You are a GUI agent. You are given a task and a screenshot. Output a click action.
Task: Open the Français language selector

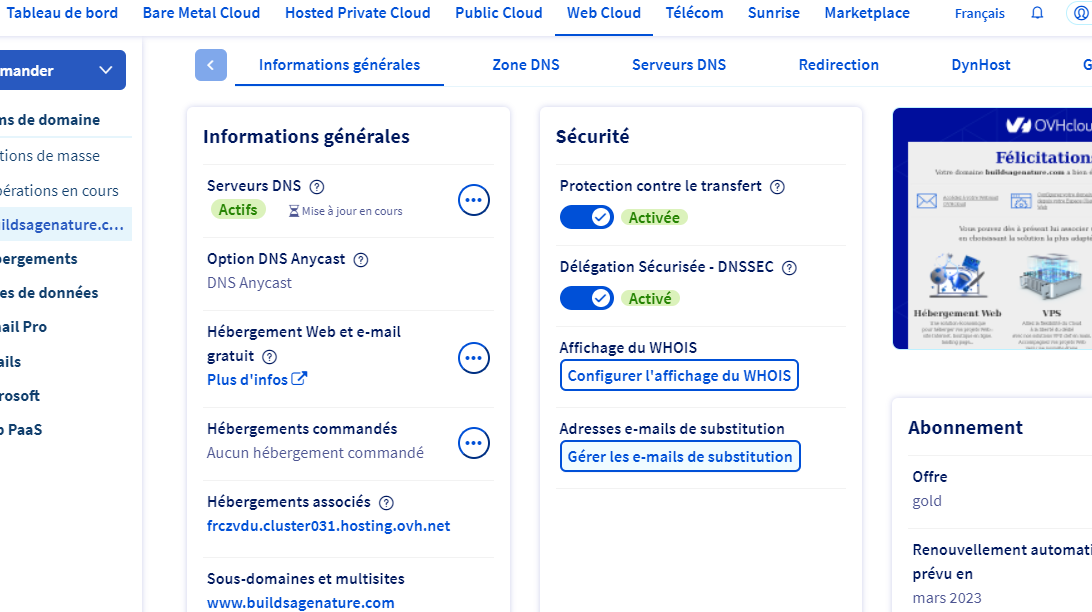(x=980, y=14)
